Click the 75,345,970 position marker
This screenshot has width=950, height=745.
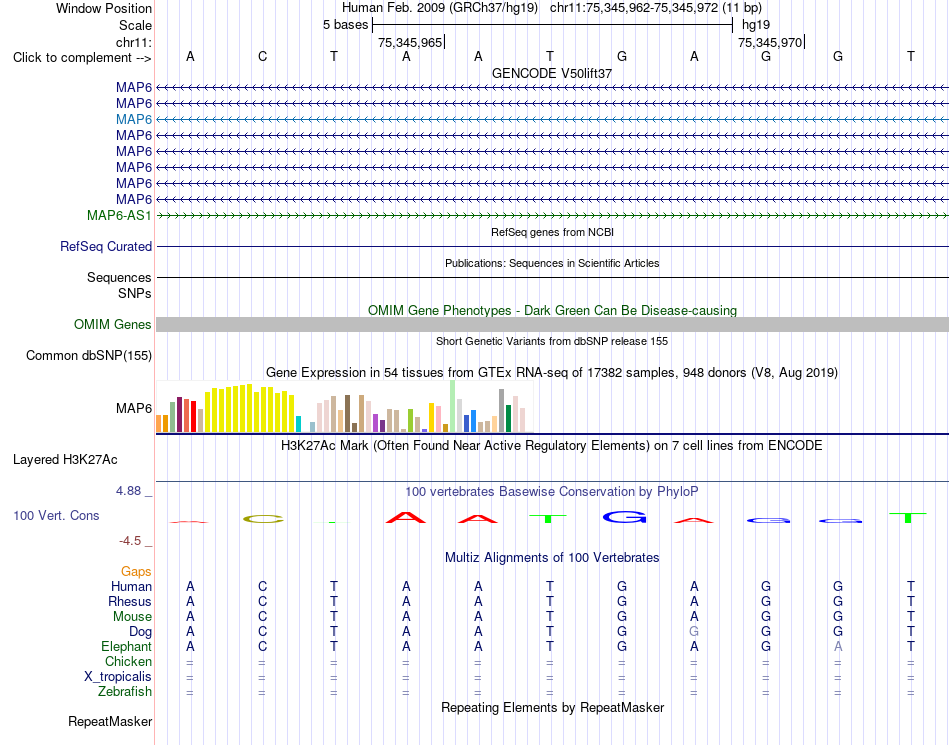(770, 42)
